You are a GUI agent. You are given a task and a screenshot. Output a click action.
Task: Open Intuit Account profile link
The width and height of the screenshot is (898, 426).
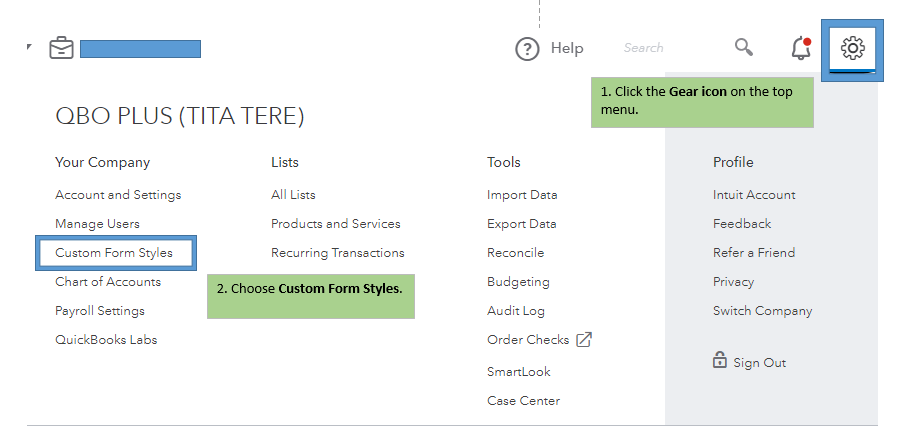(754, 195)
